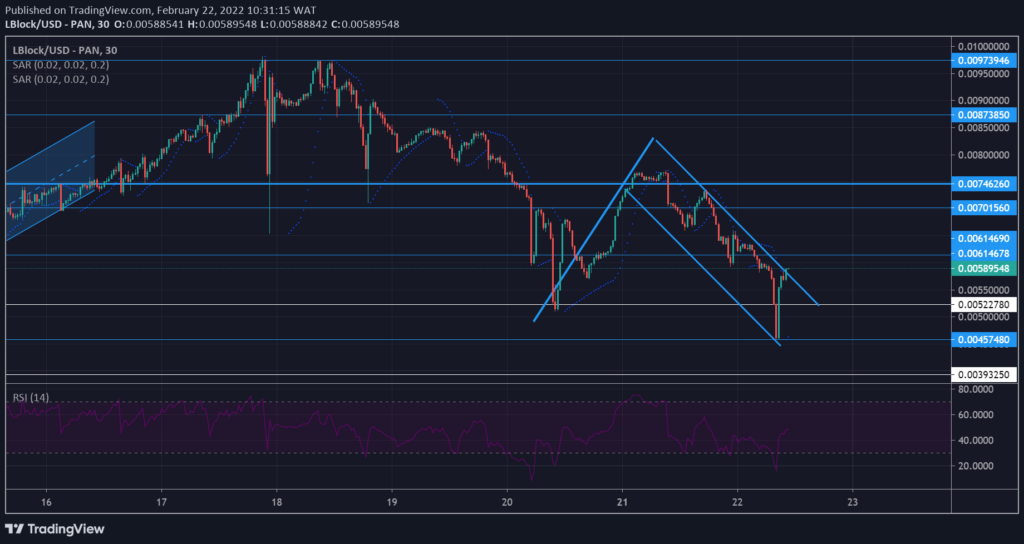Viewport: 1024px width, 544px height.
Task: Click the date label 20 on time axis
Action: tap(507, 502)
